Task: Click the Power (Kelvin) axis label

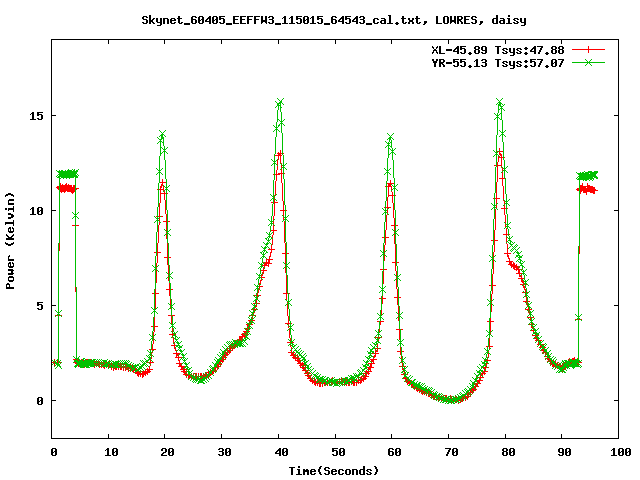Action: [x=10, y=241]
